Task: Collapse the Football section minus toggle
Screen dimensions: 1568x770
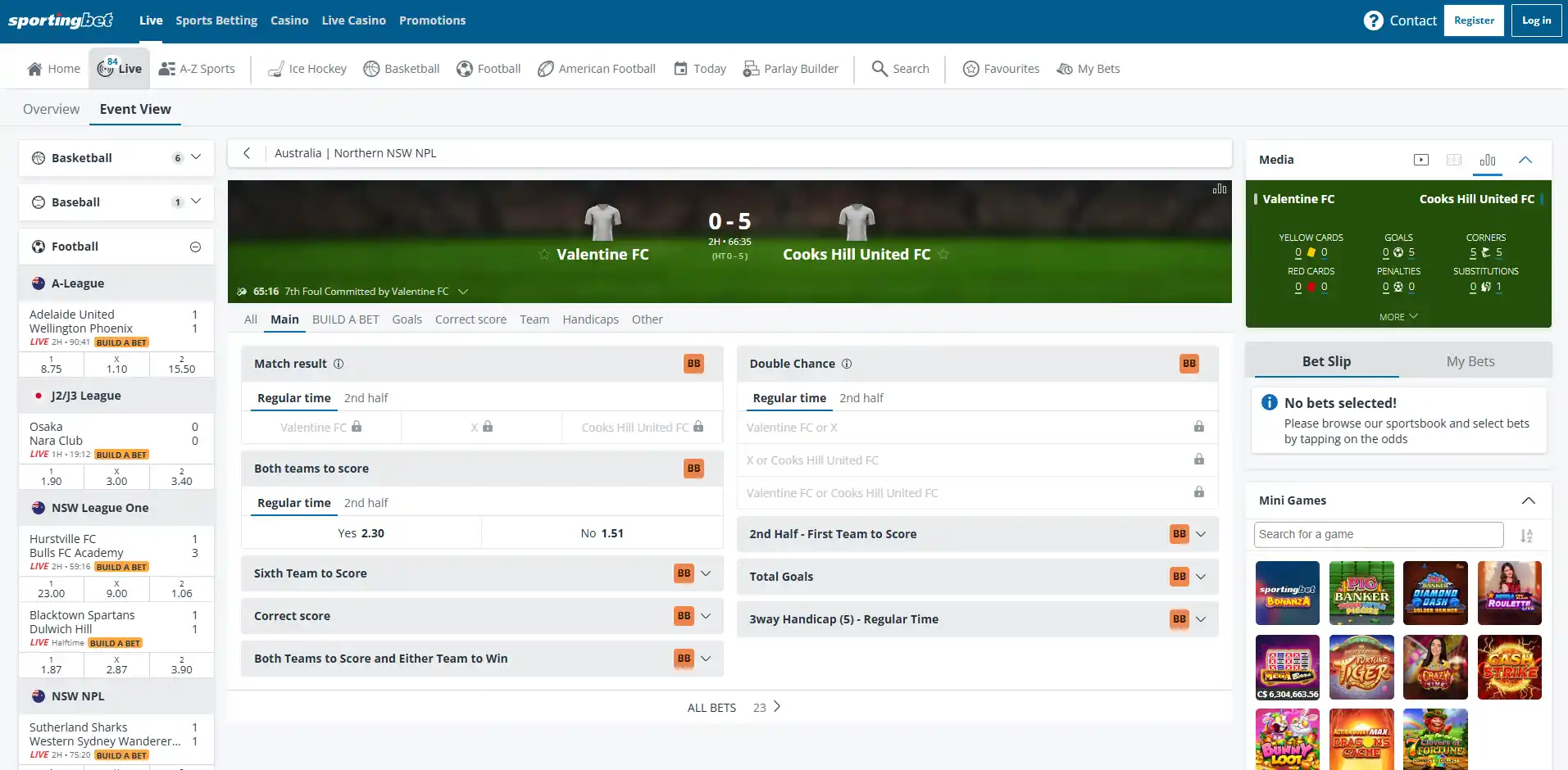Action: click(195, 247)
